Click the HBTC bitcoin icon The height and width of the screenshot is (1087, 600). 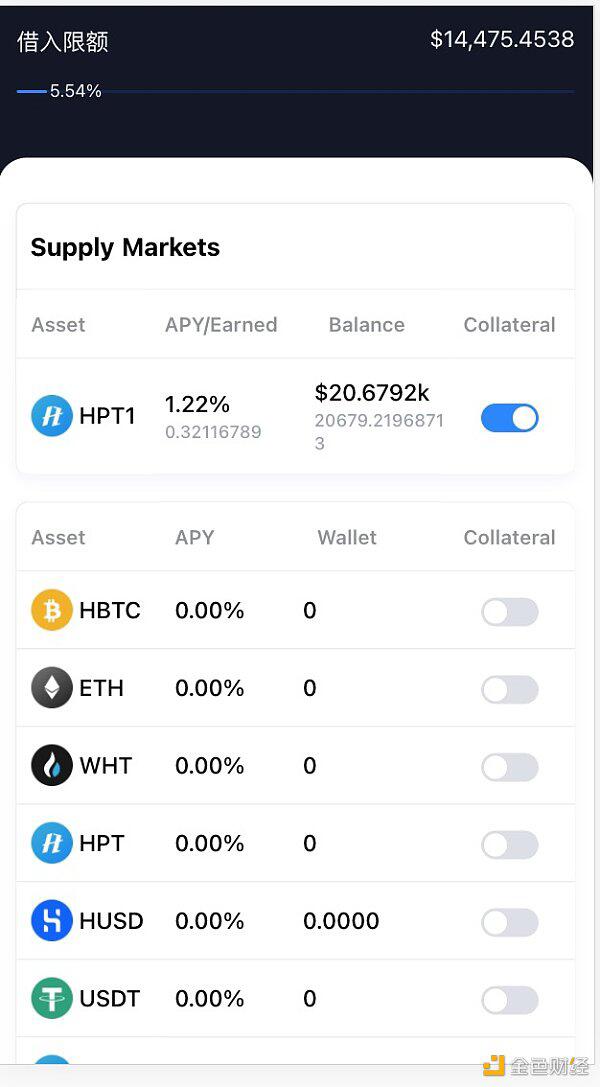pyautogui.click(x=51, y=610)
